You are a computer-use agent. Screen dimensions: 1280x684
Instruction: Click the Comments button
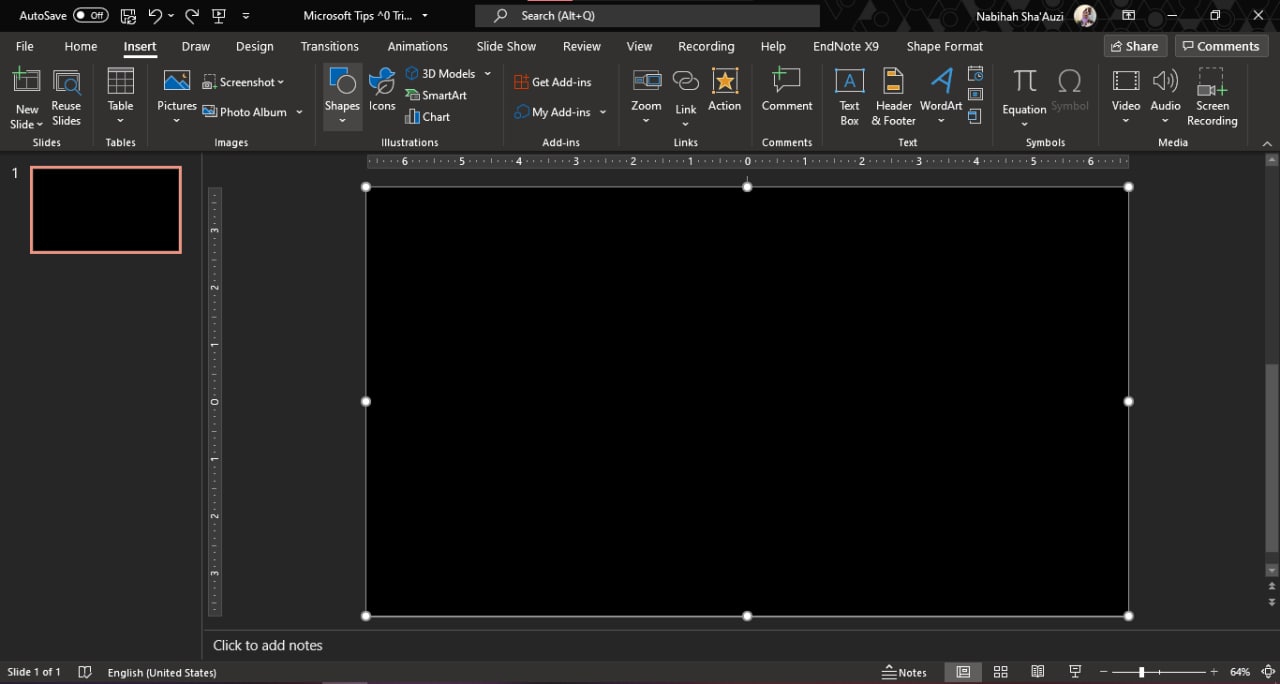pos(1221,46)
